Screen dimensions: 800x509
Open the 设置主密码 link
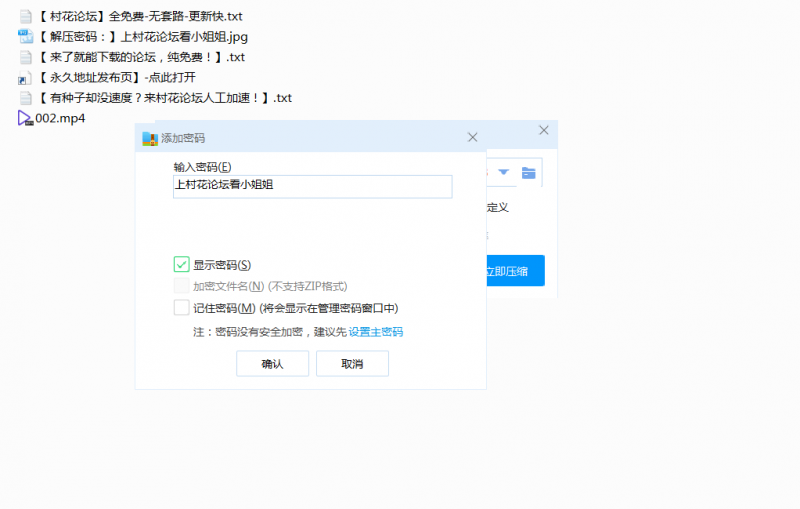[375, 332]
